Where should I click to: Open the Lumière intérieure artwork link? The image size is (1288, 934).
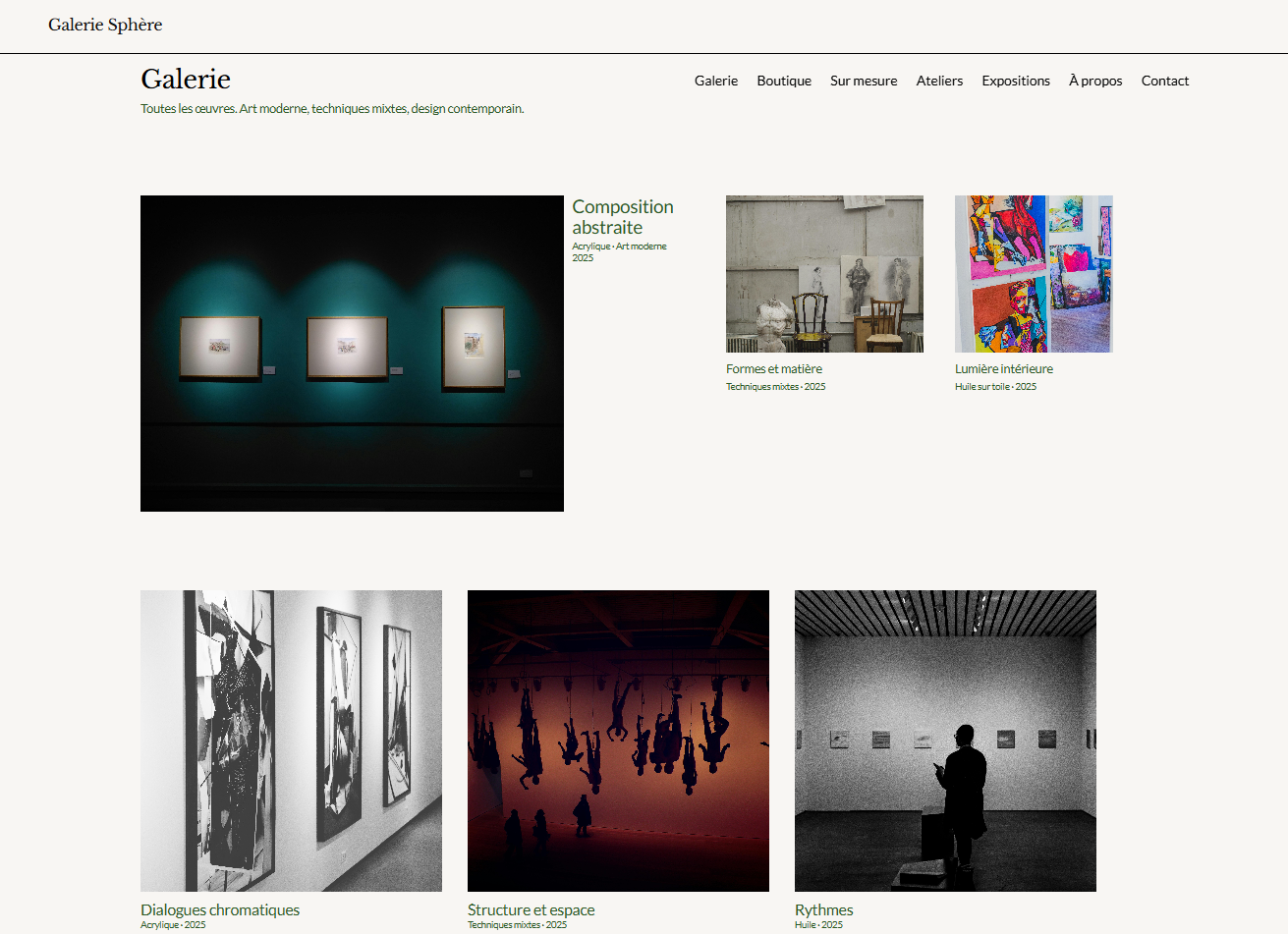1003,368
